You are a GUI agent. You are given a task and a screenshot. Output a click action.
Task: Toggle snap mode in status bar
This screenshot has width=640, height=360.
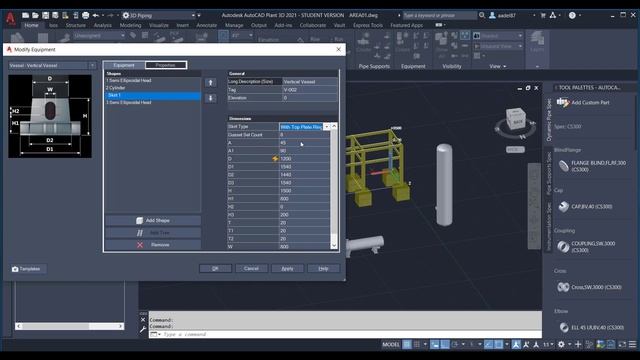coord(417,344)
